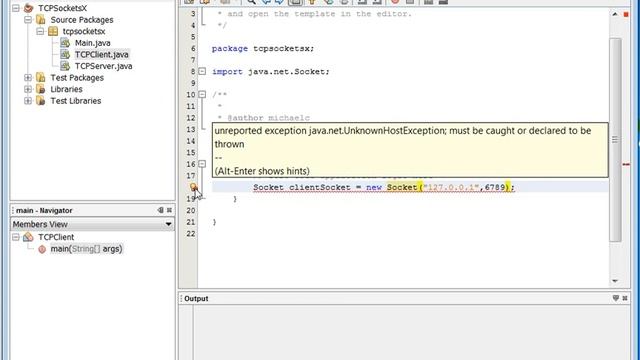The width and height of the screenshot is (640, 360).
Task: Select TCPClient.java in the project tree
Action: (102, 54)
